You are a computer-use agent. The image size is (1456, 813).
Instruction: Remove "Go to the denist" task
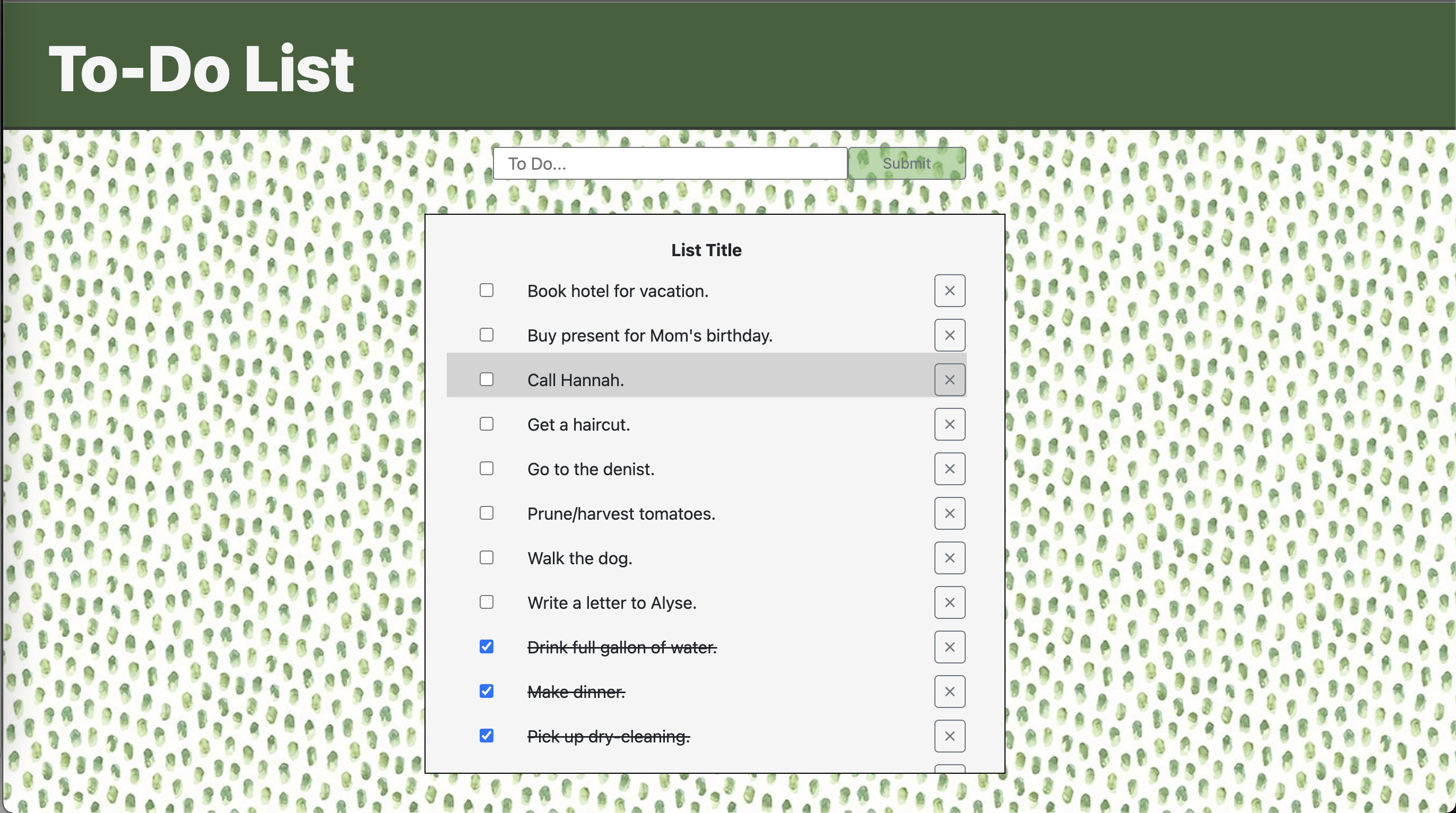point(950,469)
